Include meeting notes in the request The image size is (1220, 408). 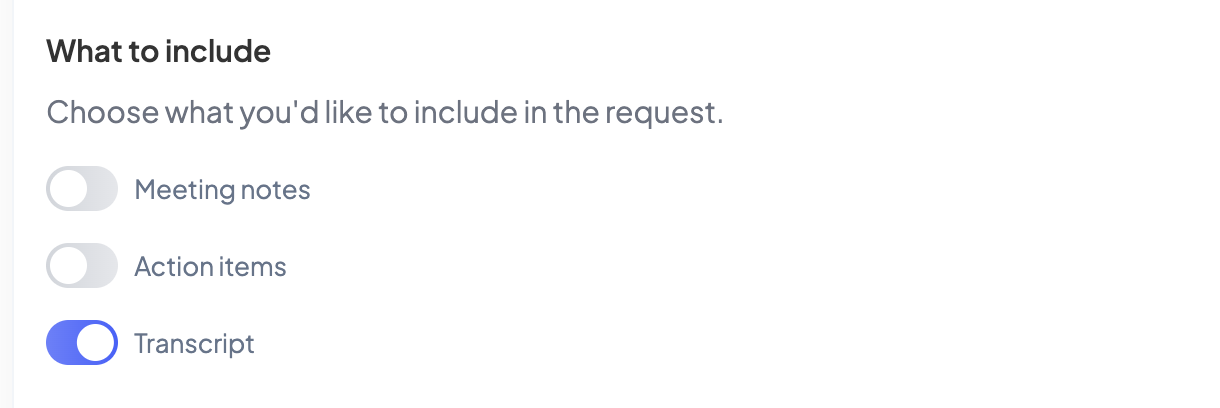[x=82, y=189]
